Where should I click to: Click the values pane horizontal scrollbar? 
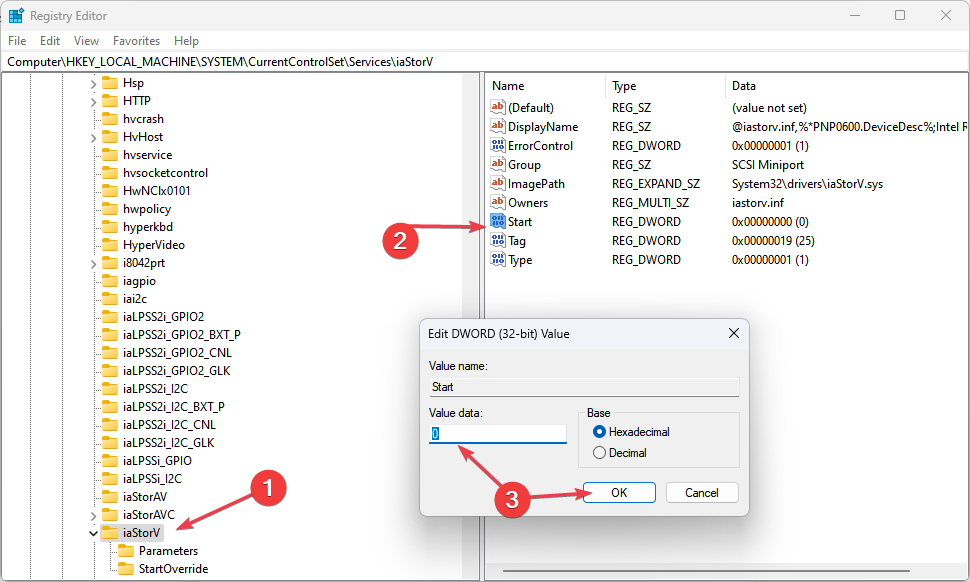(x=706, y=571)
